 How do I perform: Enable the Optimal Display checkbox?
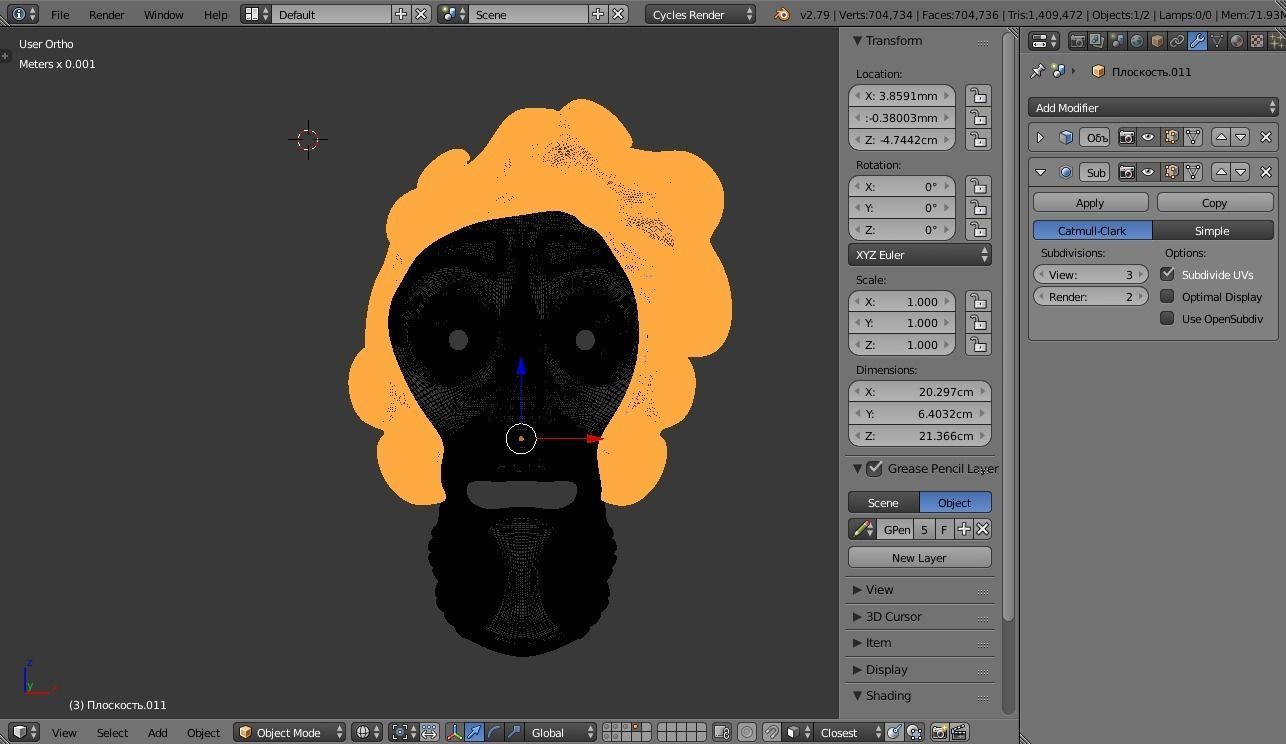[x=1167, y=296]
